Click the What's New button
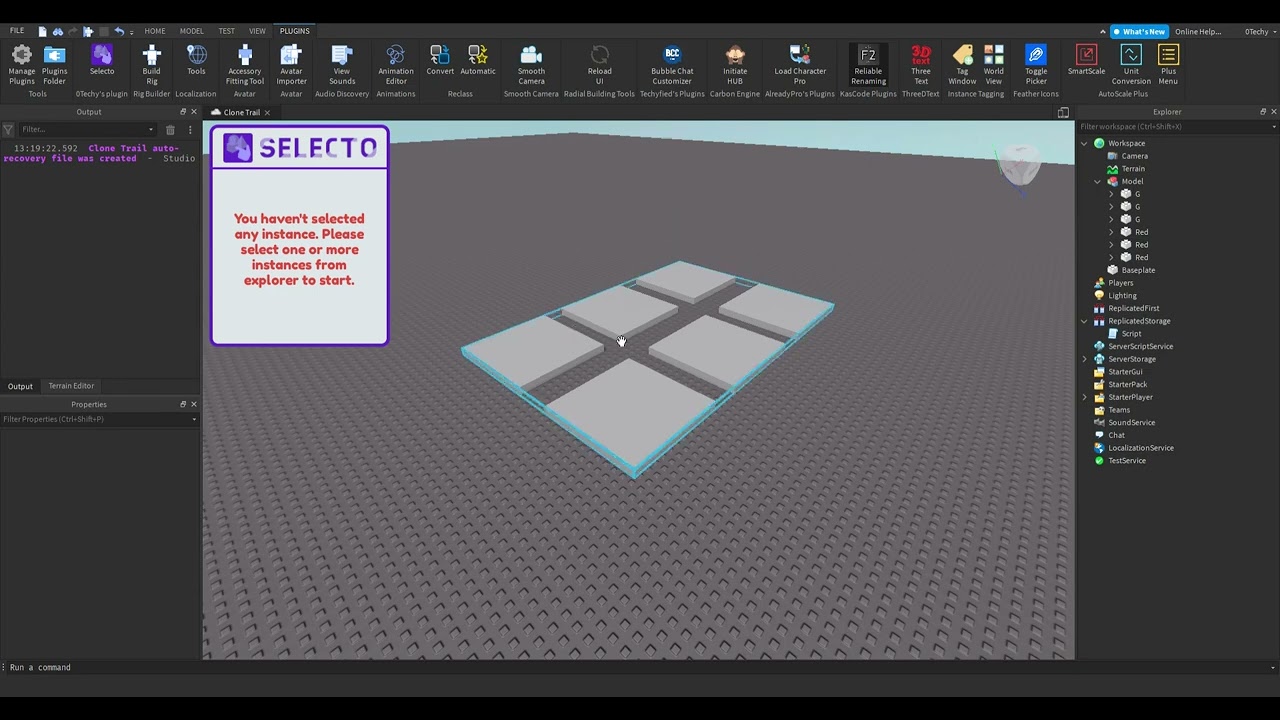Screen dimensions: 1280x720 [1138, 31]
